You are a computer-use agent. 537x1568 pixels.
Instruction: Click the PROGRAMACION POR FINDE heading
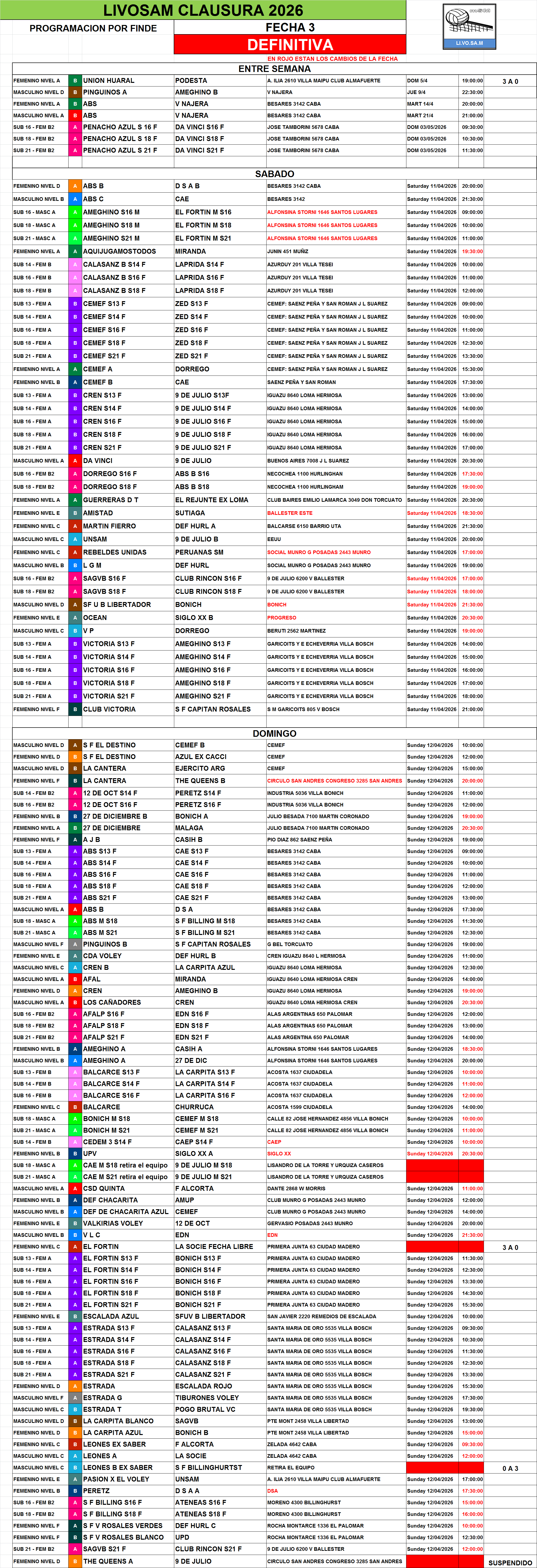[x=93, y=28]
